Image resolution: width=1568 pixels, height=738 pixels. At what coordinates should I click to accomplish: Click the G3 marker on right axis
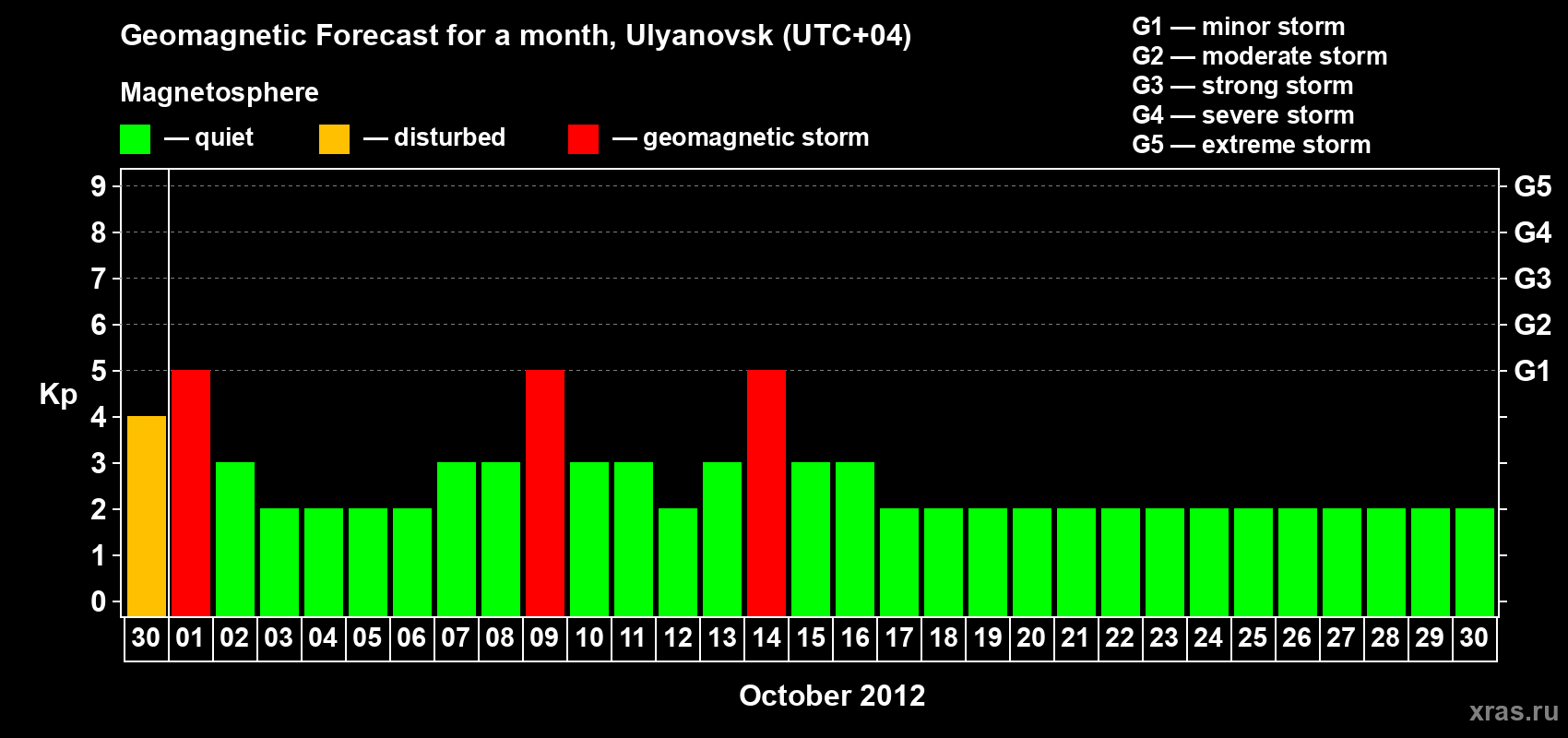(1533, 279)
